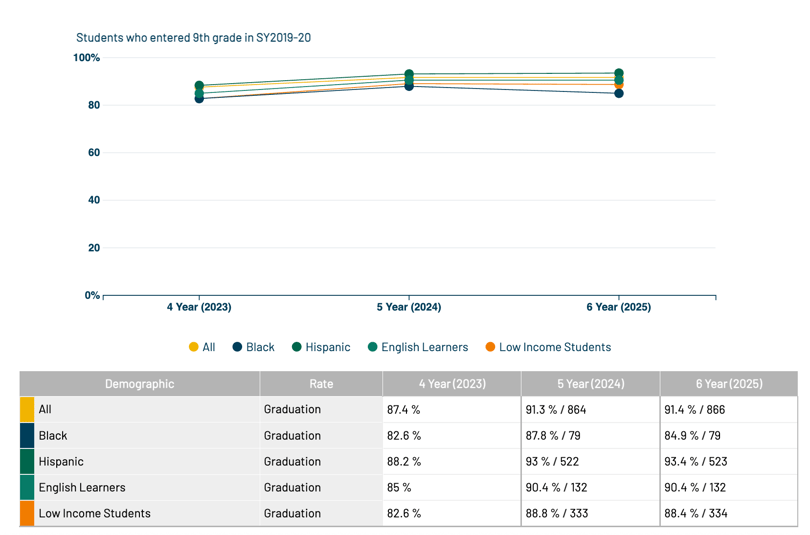Click the Black data point at 6 Year
The image size is (810, 535).
pos(619,94)
